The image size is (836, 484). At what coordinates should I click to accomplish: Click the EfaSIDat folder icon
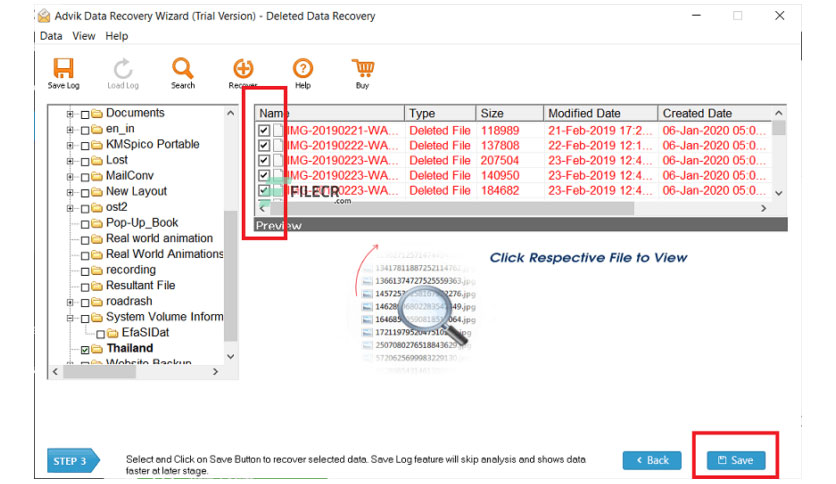112,334
